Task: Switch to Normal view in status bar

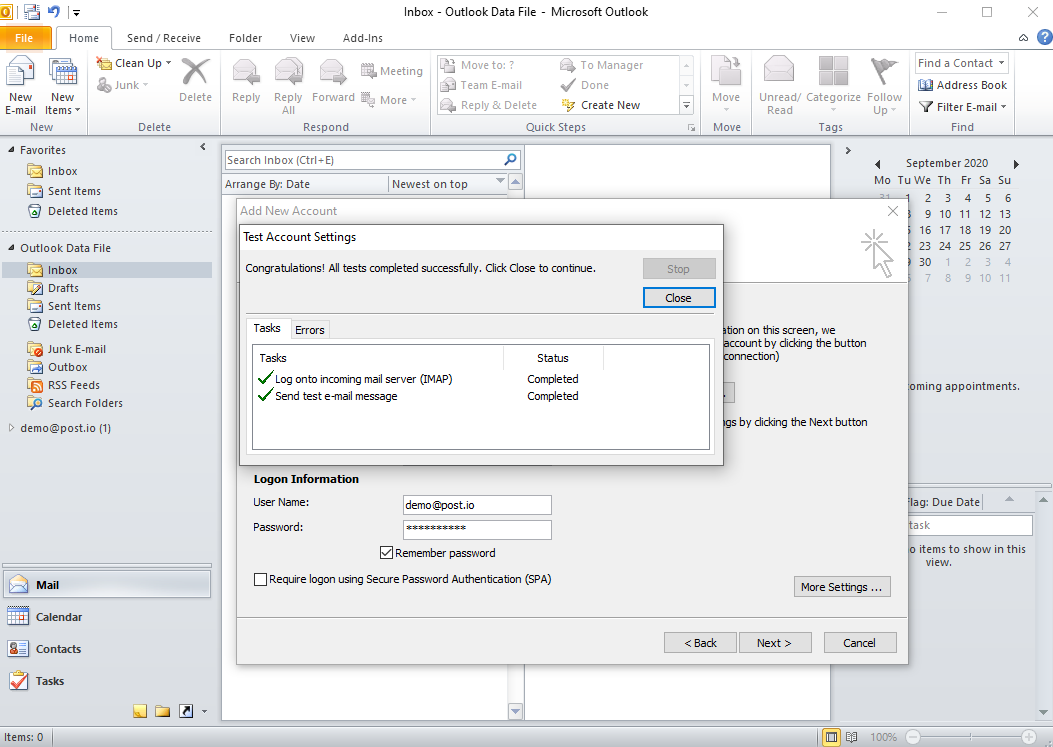Action: [831, 737]
